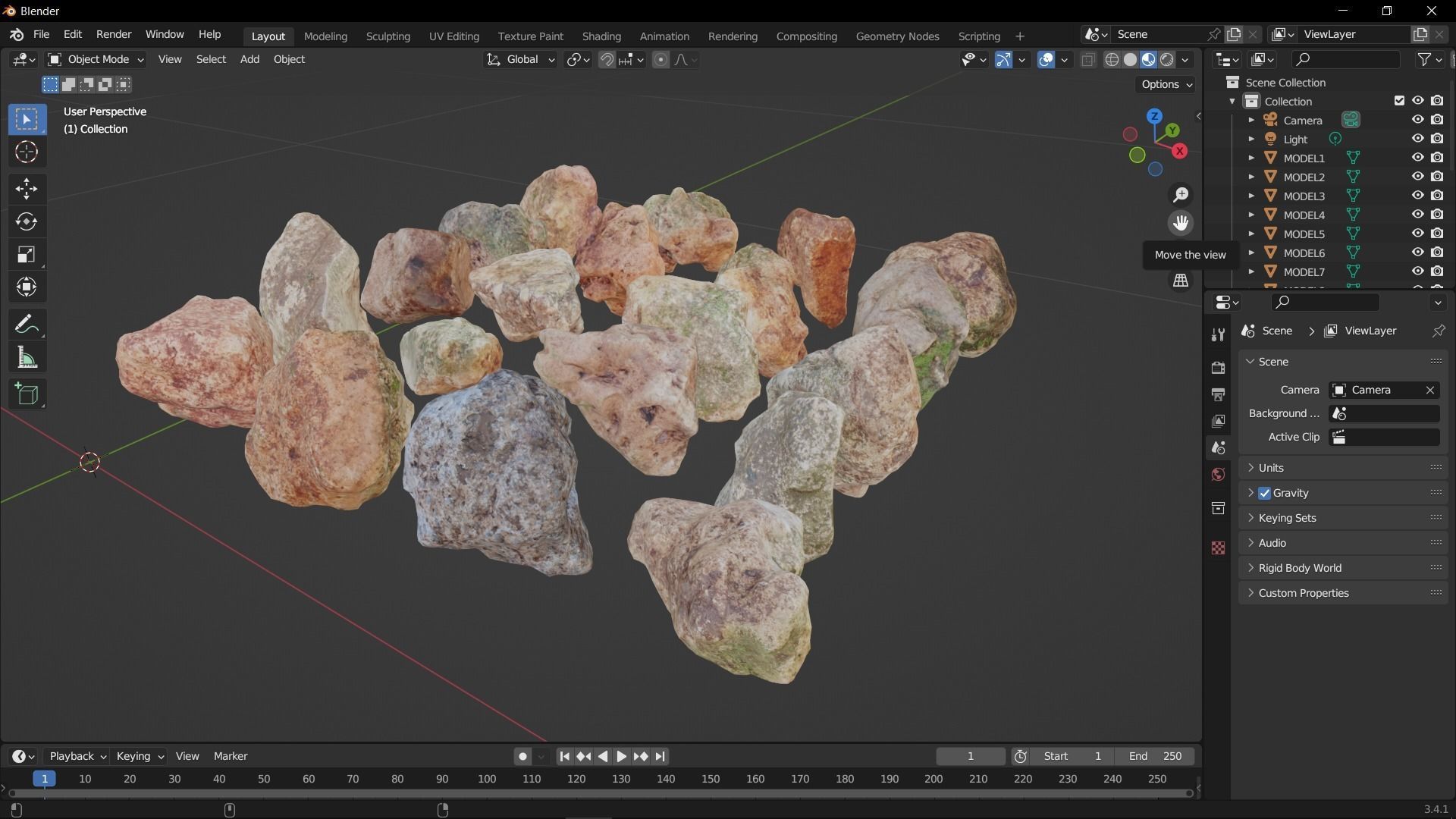Switch to orthographic view grid icon
The width and height of the screenshot is (1456, 819).
click(x=1181, y=281)
